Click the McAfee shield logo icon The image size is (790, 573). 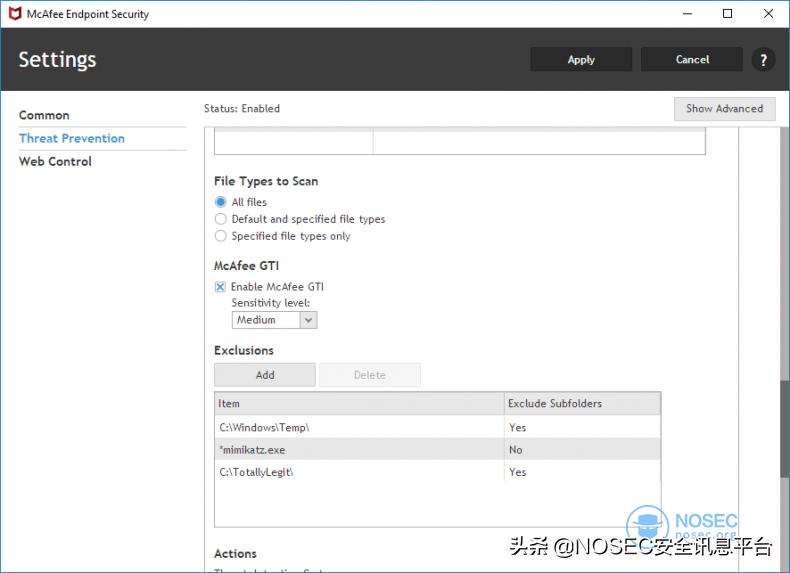[15, 14]
